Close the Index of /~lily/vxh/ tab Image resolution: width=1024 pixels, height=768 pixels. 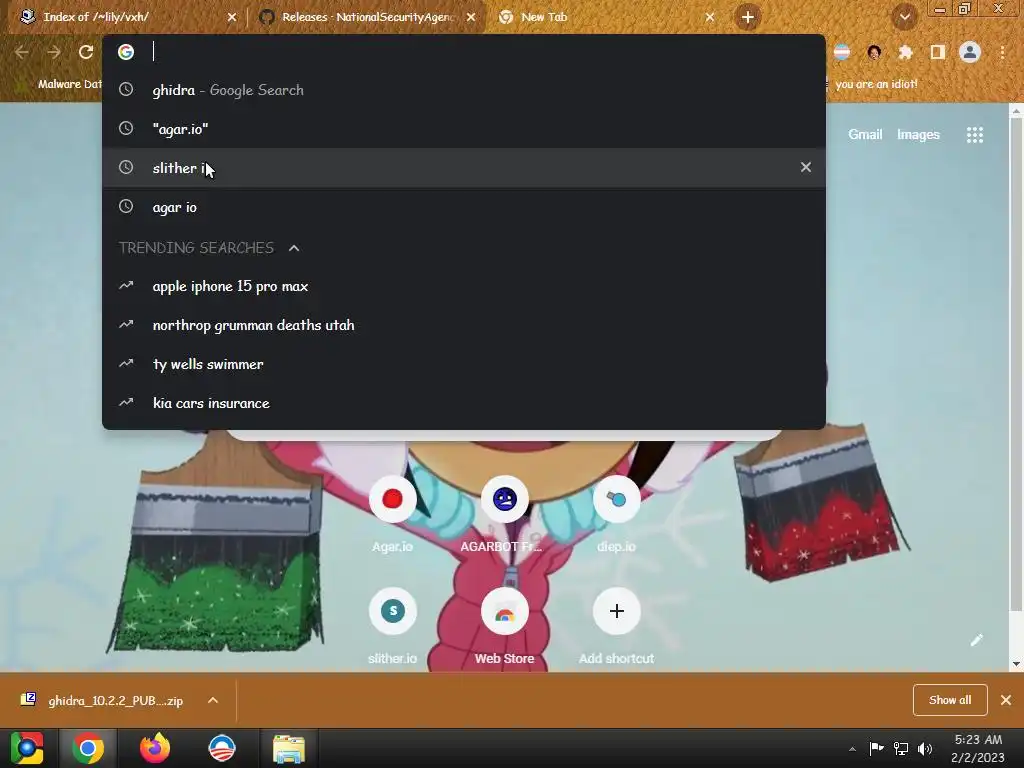[x=232, y=17]
